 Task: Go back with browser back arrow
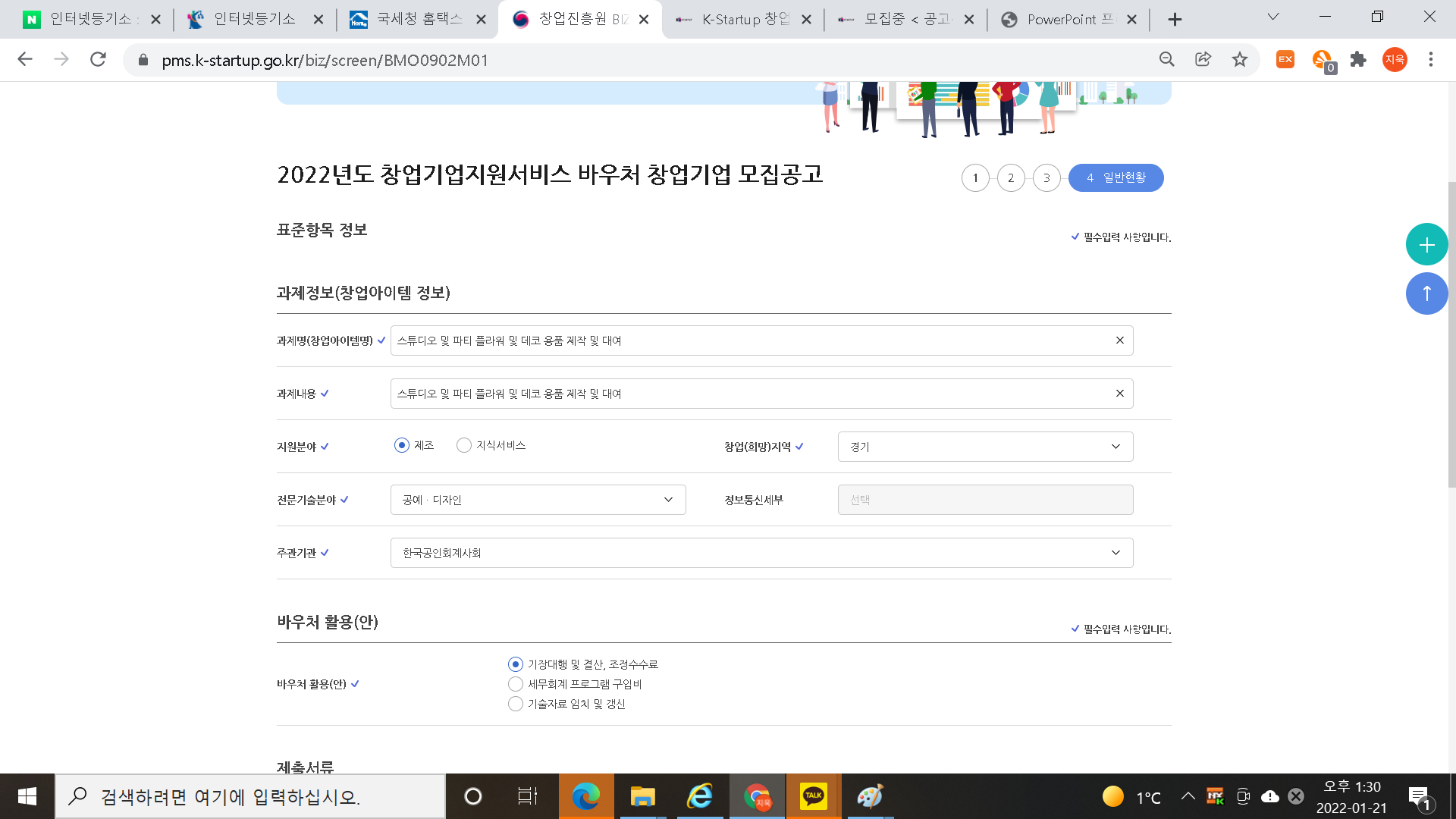click(25, 59)
